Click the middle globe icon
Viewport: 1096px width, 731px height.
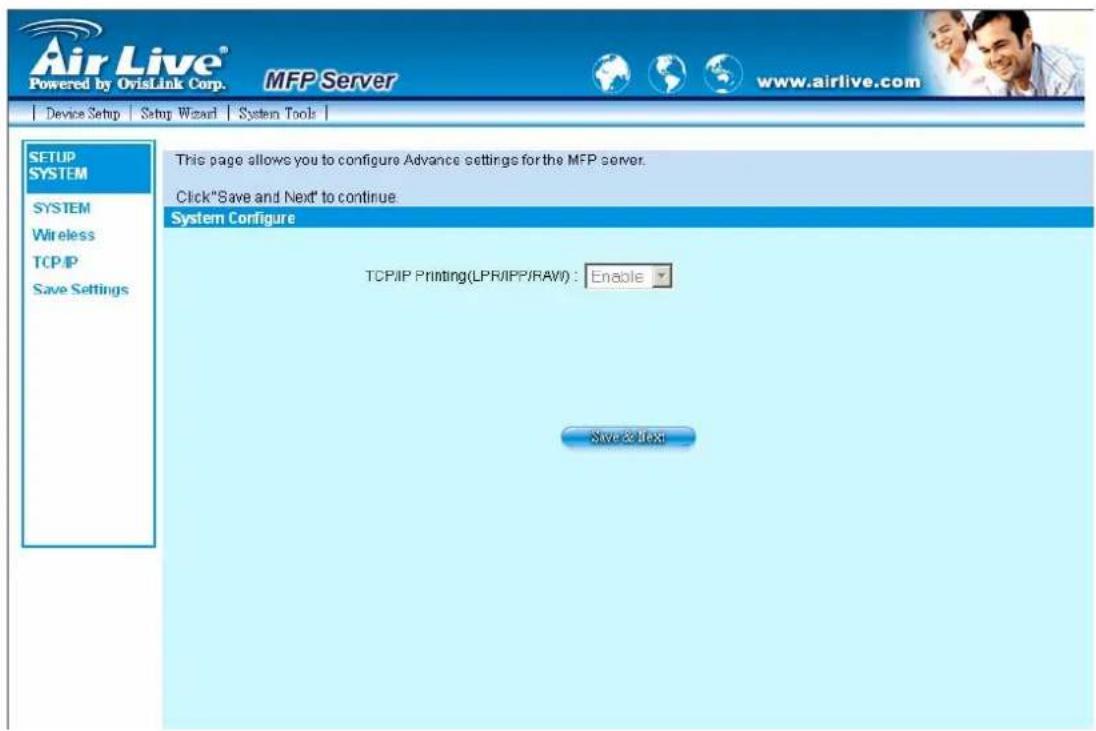click(667, 73)
